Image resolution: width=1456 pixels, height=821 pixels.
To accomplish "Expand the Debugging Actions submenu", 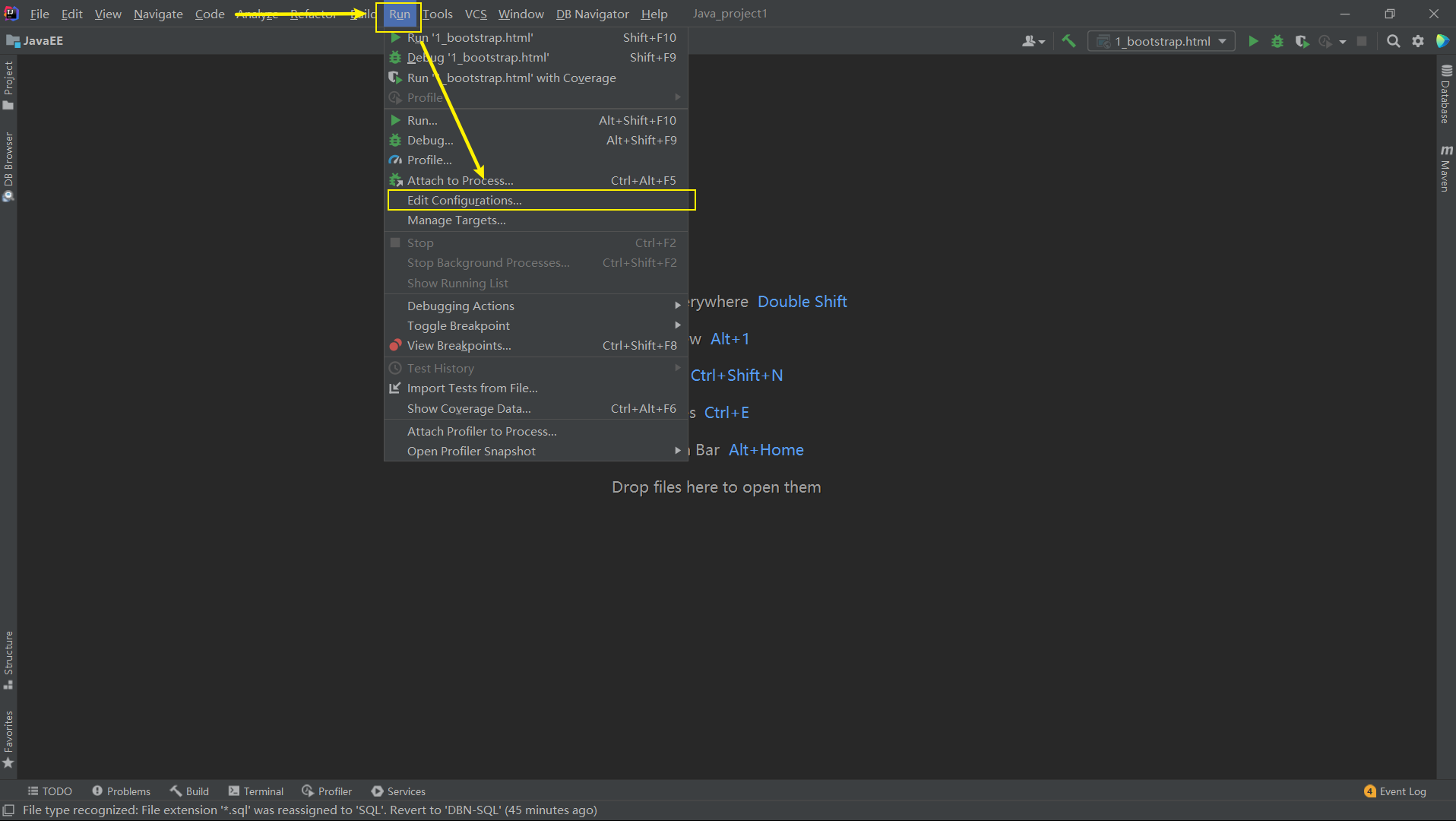I will tap(536, 306).
